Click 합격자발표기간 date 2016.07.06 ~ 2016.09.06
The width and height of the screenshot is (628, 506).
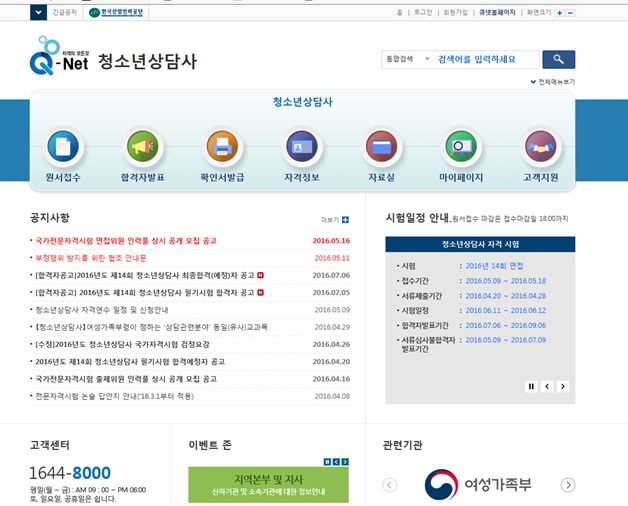(505, 325)
